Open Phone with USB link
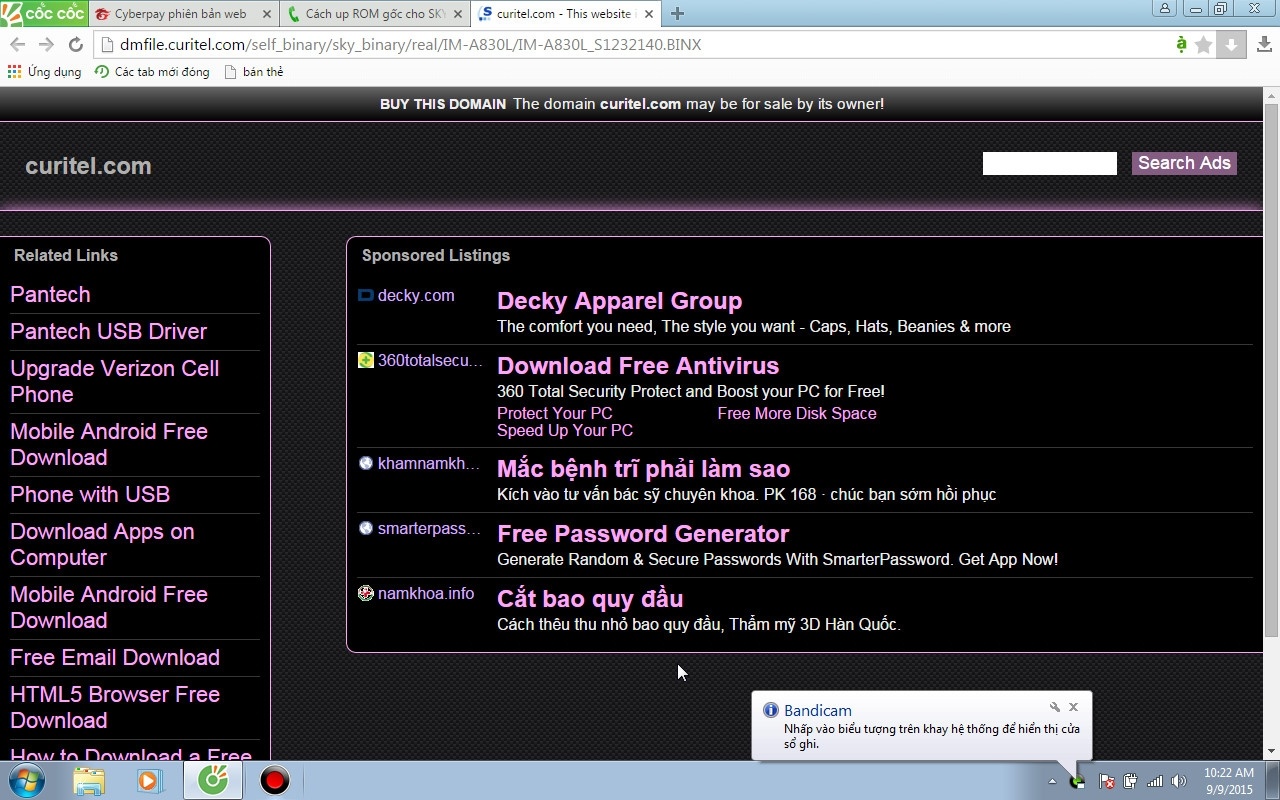Screen dimensions: 1280x800 [x=90, y=494]
